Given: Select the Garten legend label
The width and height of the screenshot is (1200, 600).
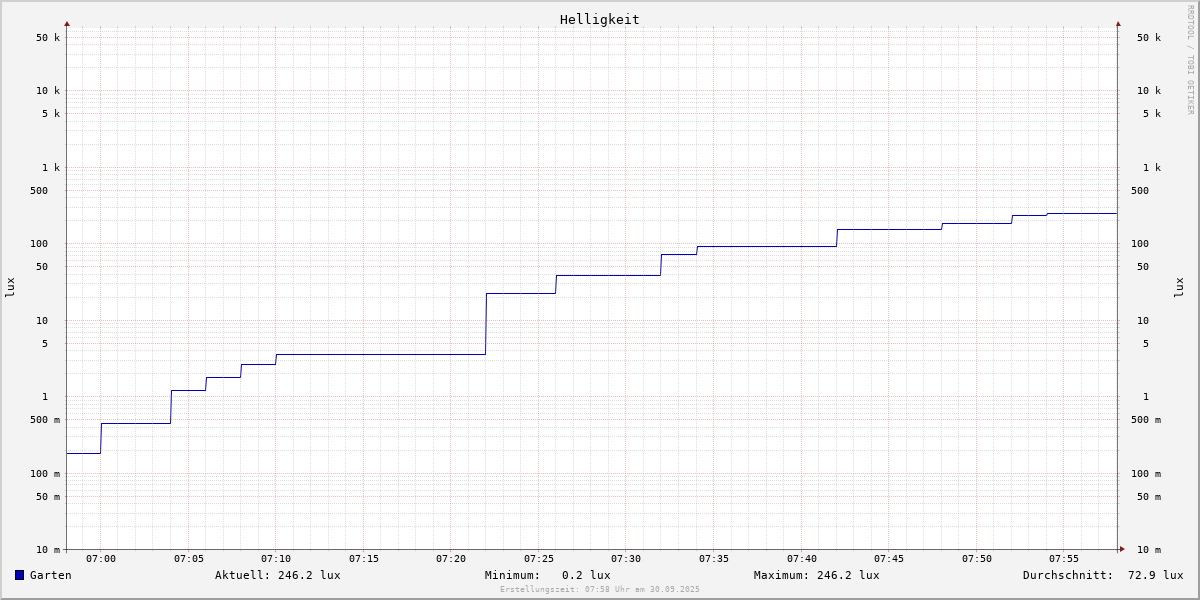Looking at the screenshot, I should click(x=50, y=575).
